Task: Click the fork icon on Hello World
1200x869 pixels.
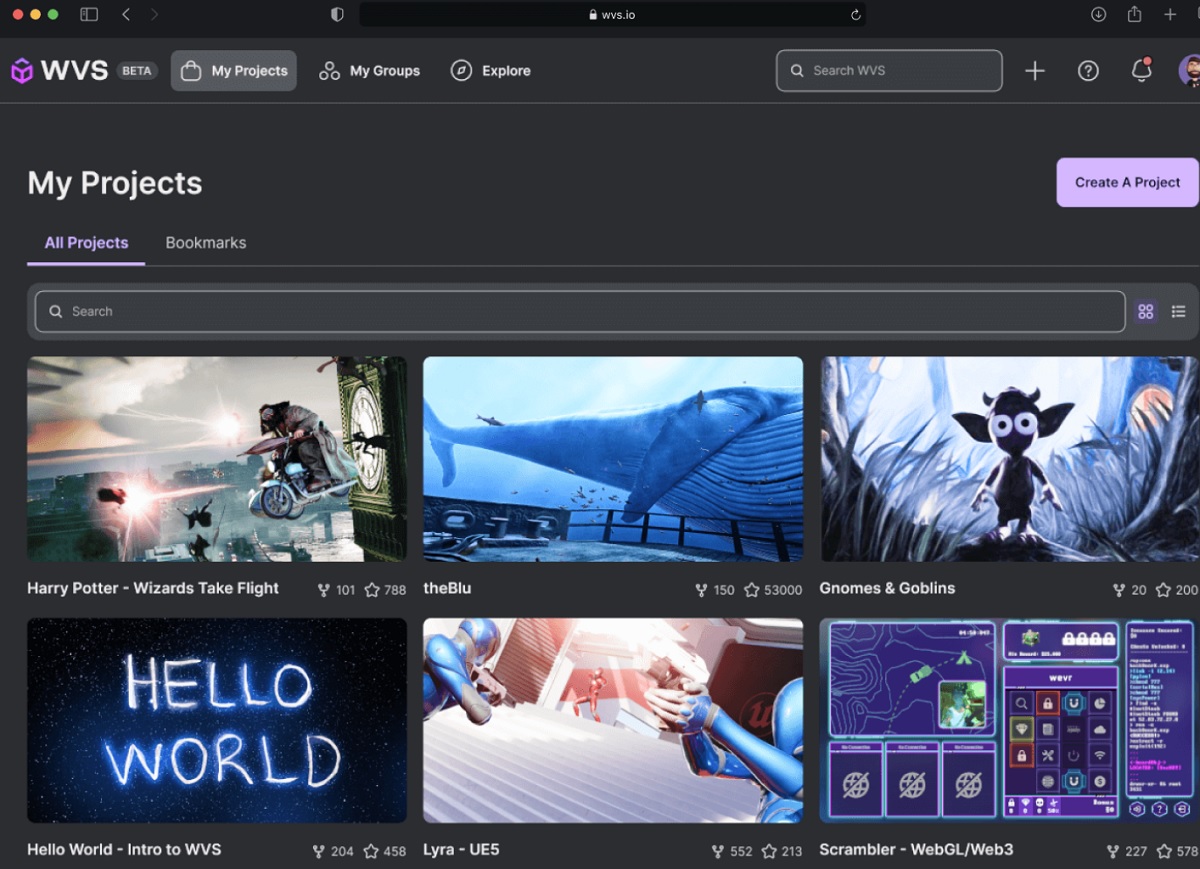Action: [319, 851]
